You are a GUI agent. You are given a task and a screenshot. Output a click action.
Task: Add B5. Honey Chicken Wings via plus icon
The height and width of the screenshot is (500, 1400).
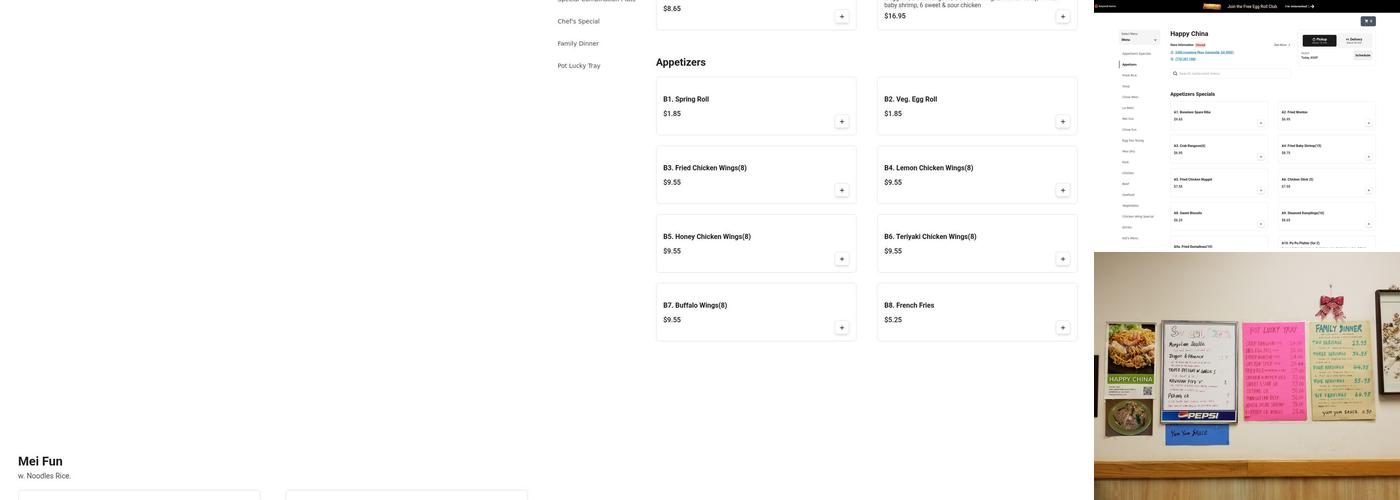[x=841, y=259]
